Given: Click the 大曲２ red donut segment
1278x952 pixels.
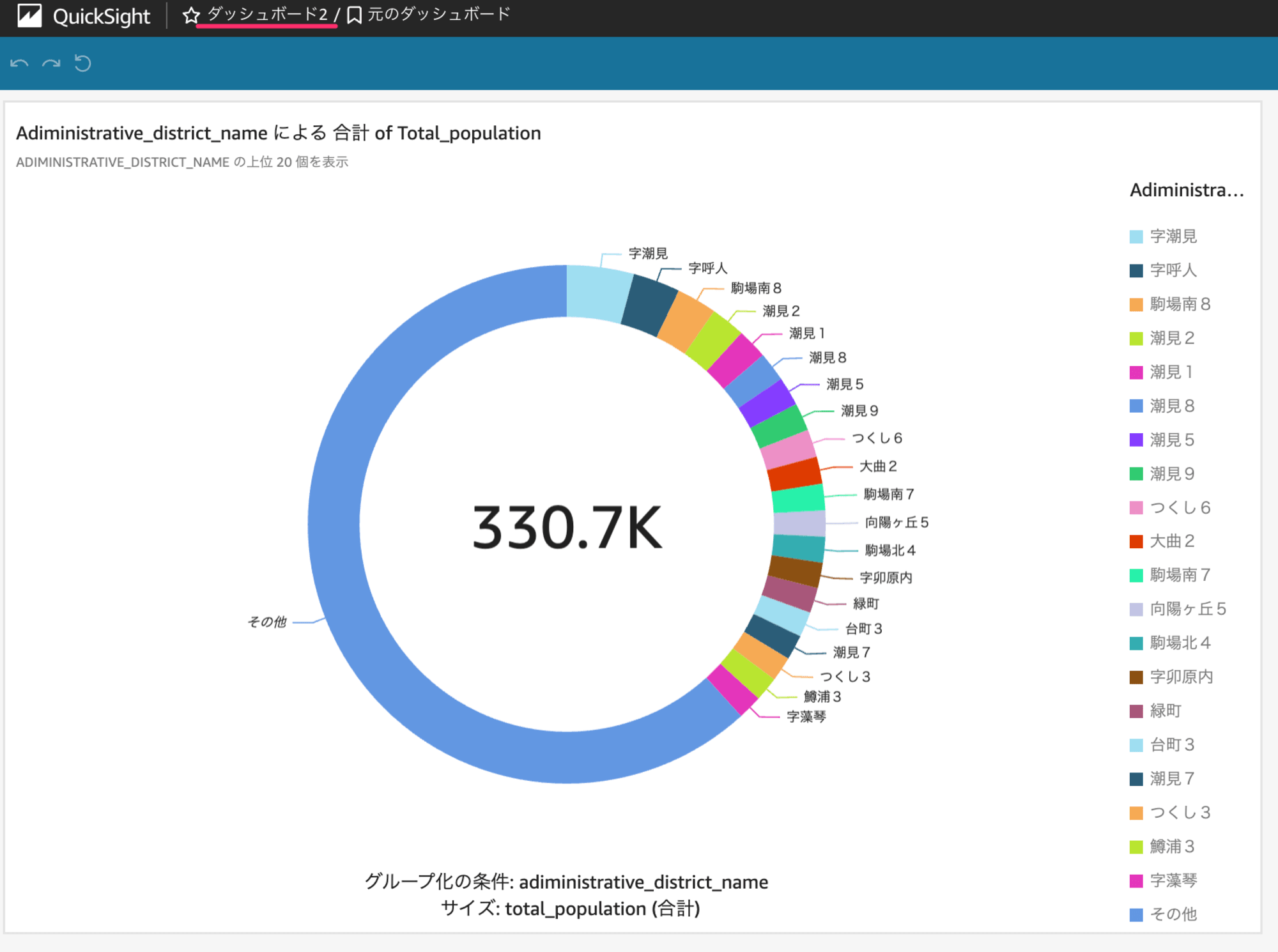Looking at the screenshot, I should [794, 473].
